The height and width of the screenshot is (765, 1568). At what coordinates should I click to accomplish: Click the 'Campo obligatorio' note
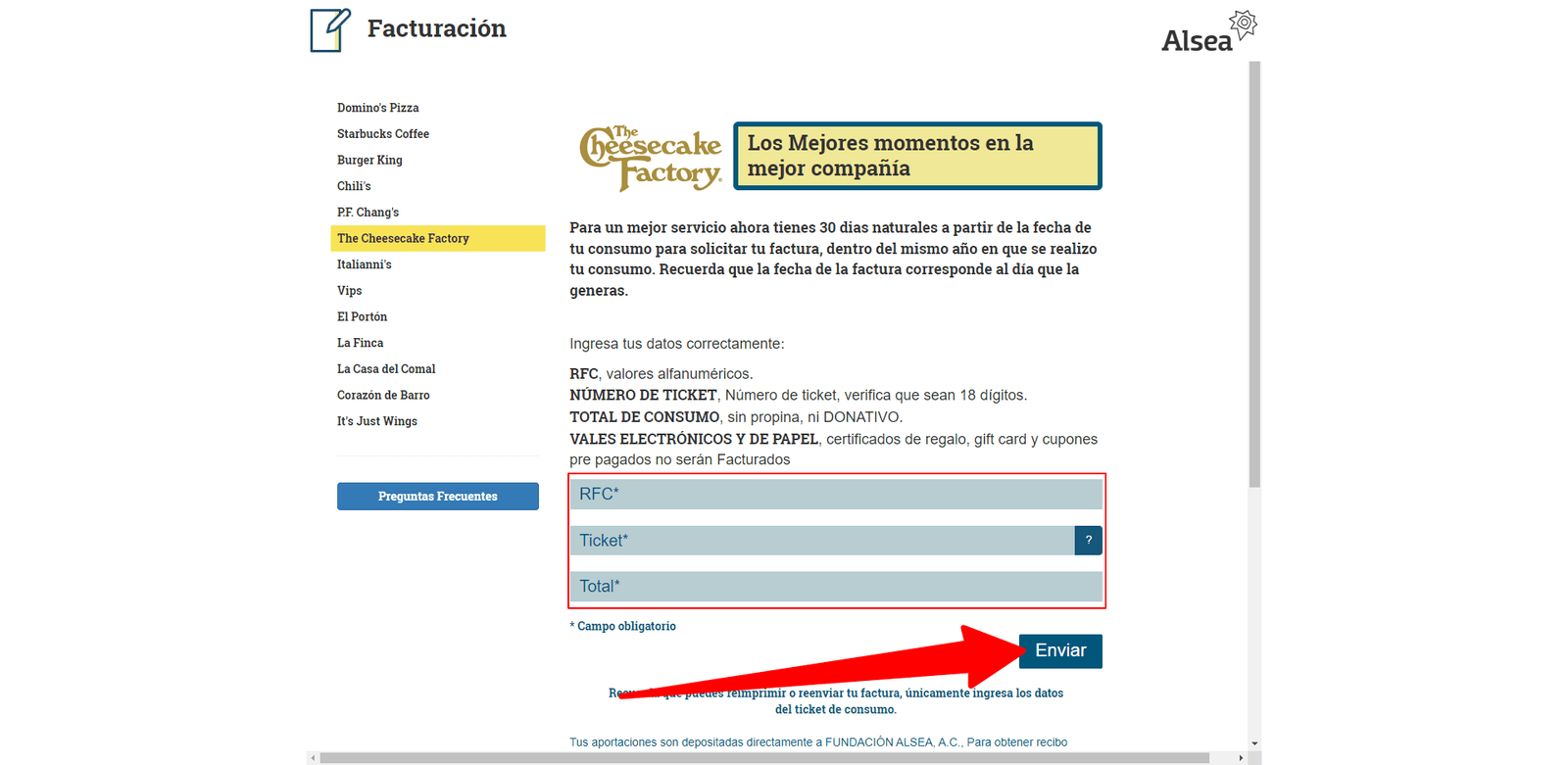pos(623,626)
